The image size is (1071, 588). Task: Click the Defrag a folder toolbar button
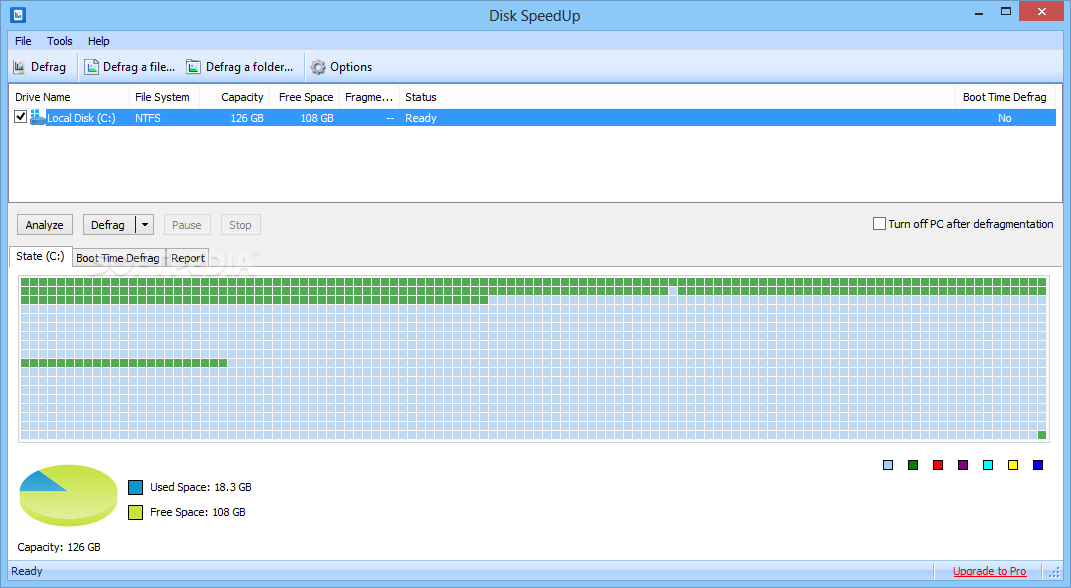tap(240, 67)
